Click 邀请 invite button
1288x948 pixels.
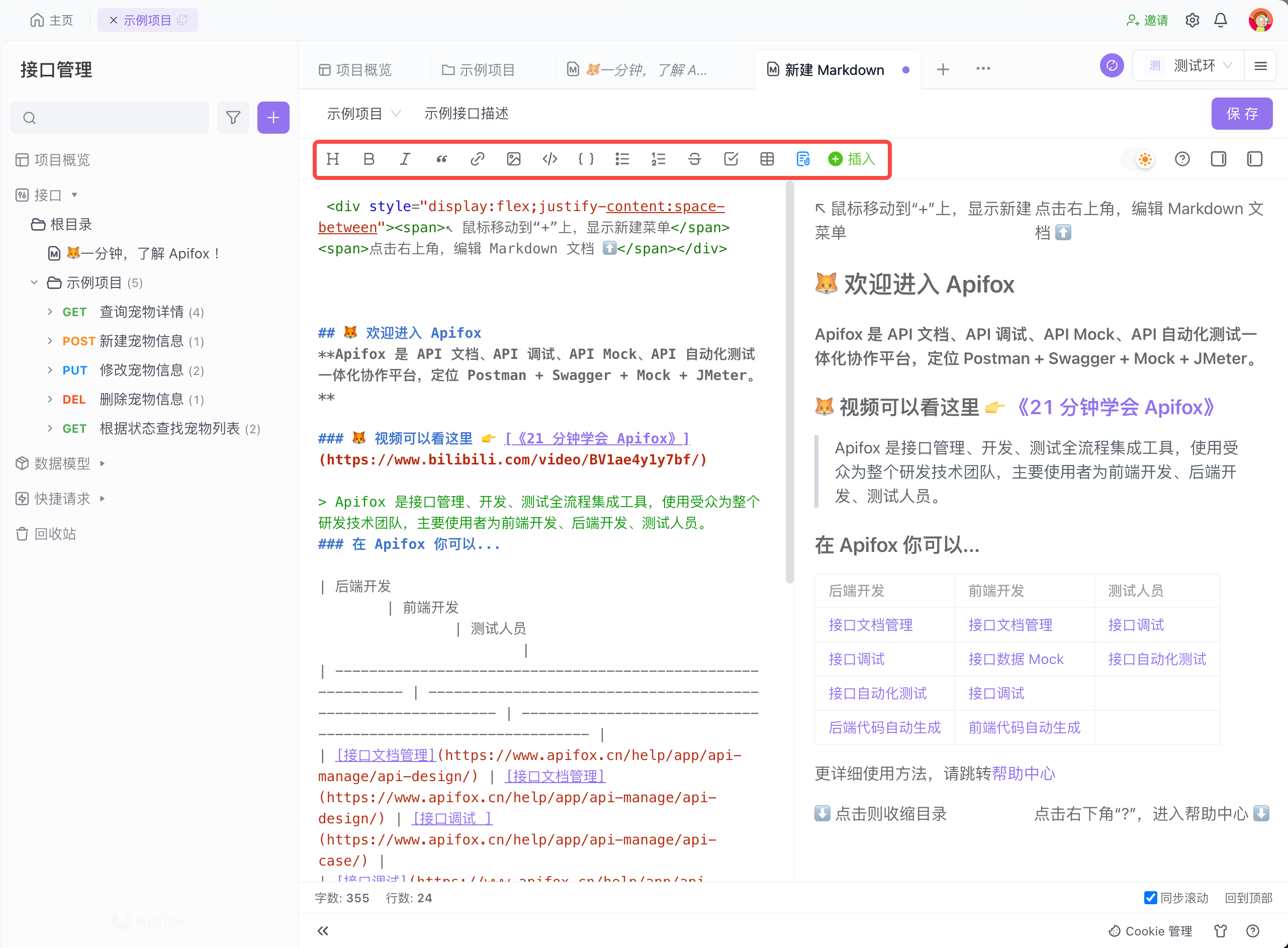click(x=1147, y=20)
